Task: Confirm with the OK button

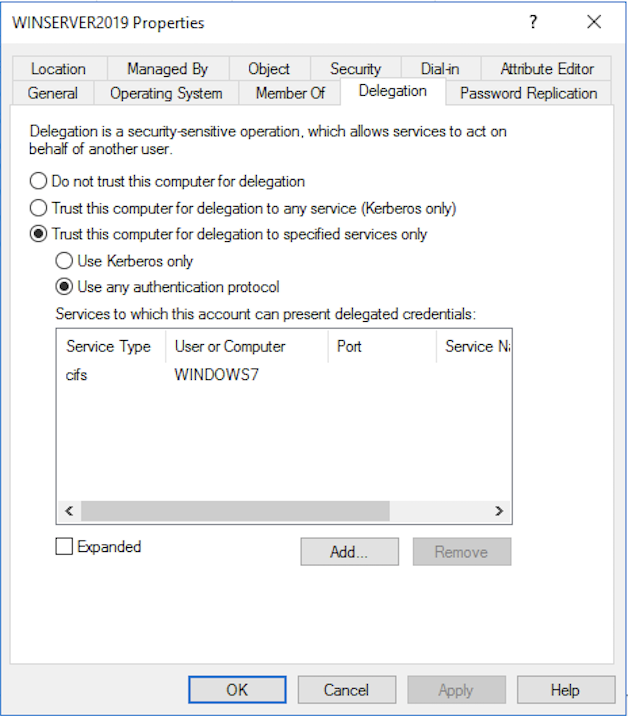Action: click(x=237, y=690)
